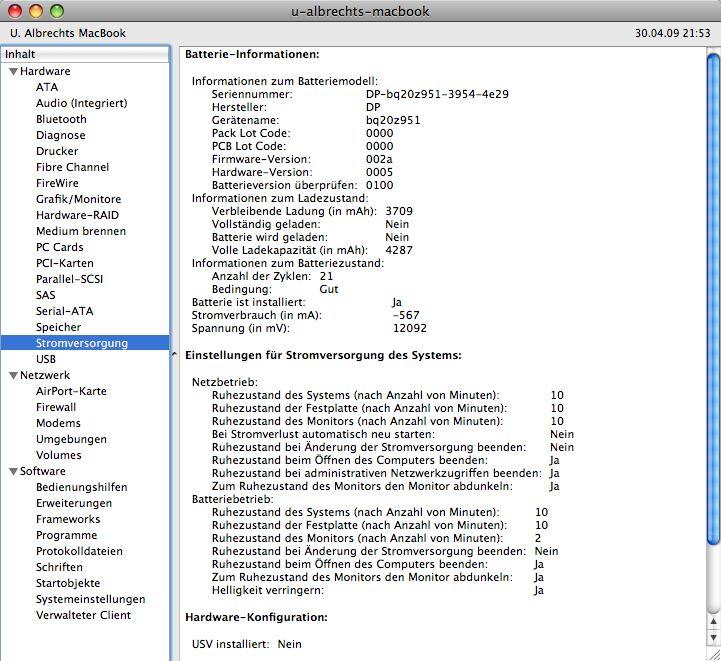Click the Bedingung value Gut
The image size is (721, 661).
329,289
